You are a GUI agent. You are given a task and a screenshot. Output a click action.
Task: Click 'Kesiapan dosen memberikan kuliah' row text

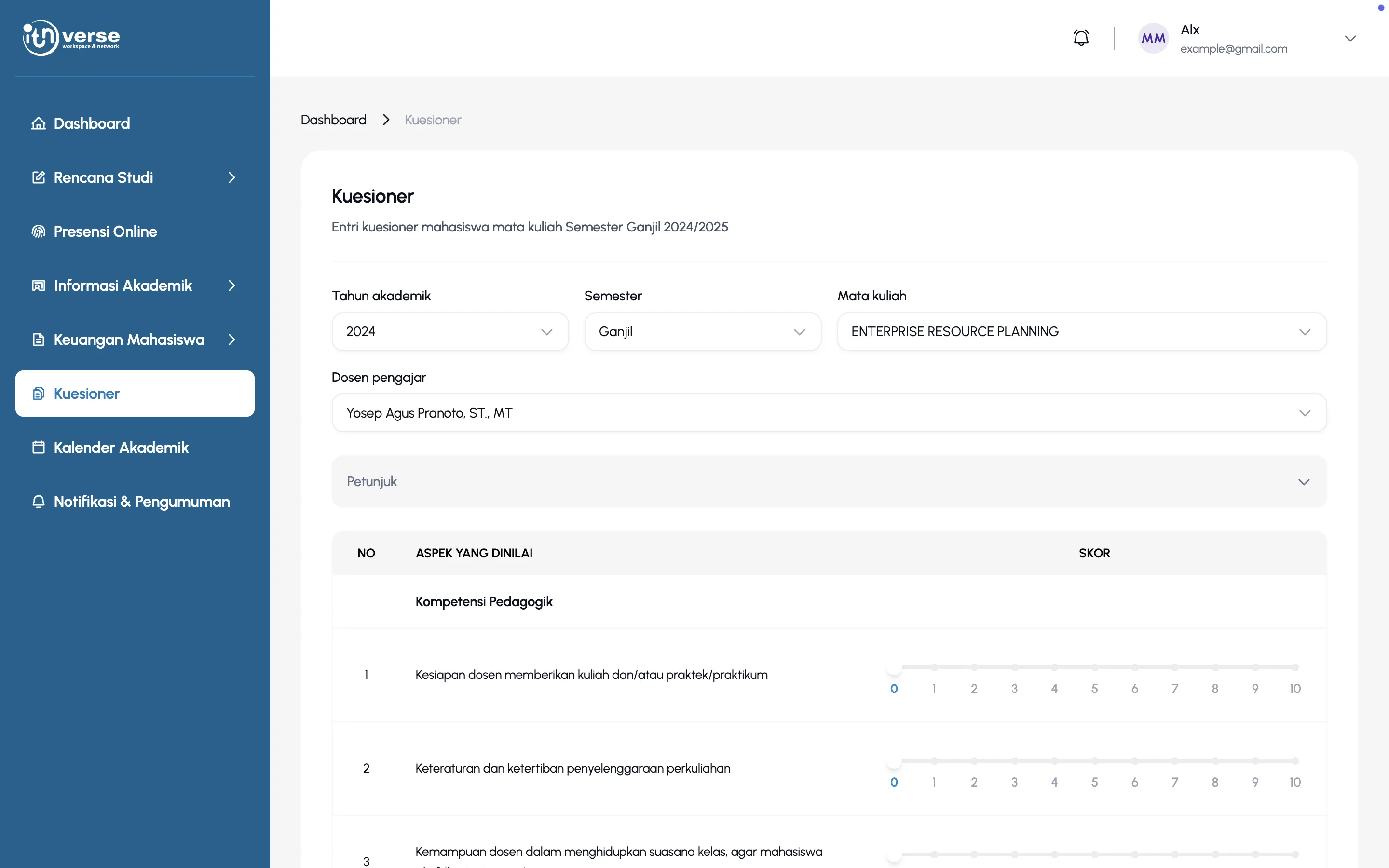tap(591, 675)
